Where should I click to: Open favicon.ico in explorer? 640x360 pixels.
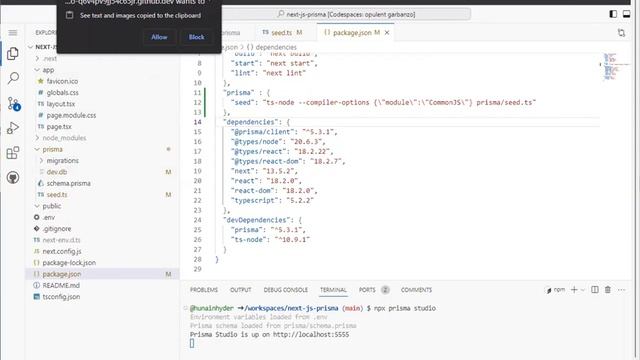tap(62, 81)
